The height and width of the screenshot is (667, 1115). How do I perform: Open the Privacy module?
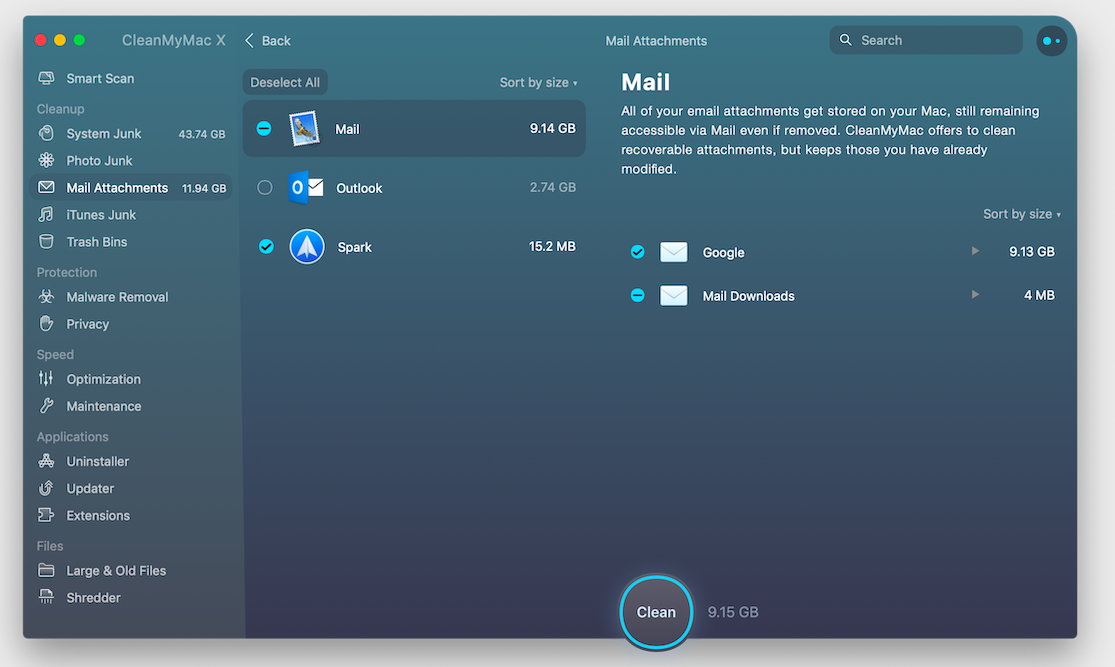click(132, 324)
